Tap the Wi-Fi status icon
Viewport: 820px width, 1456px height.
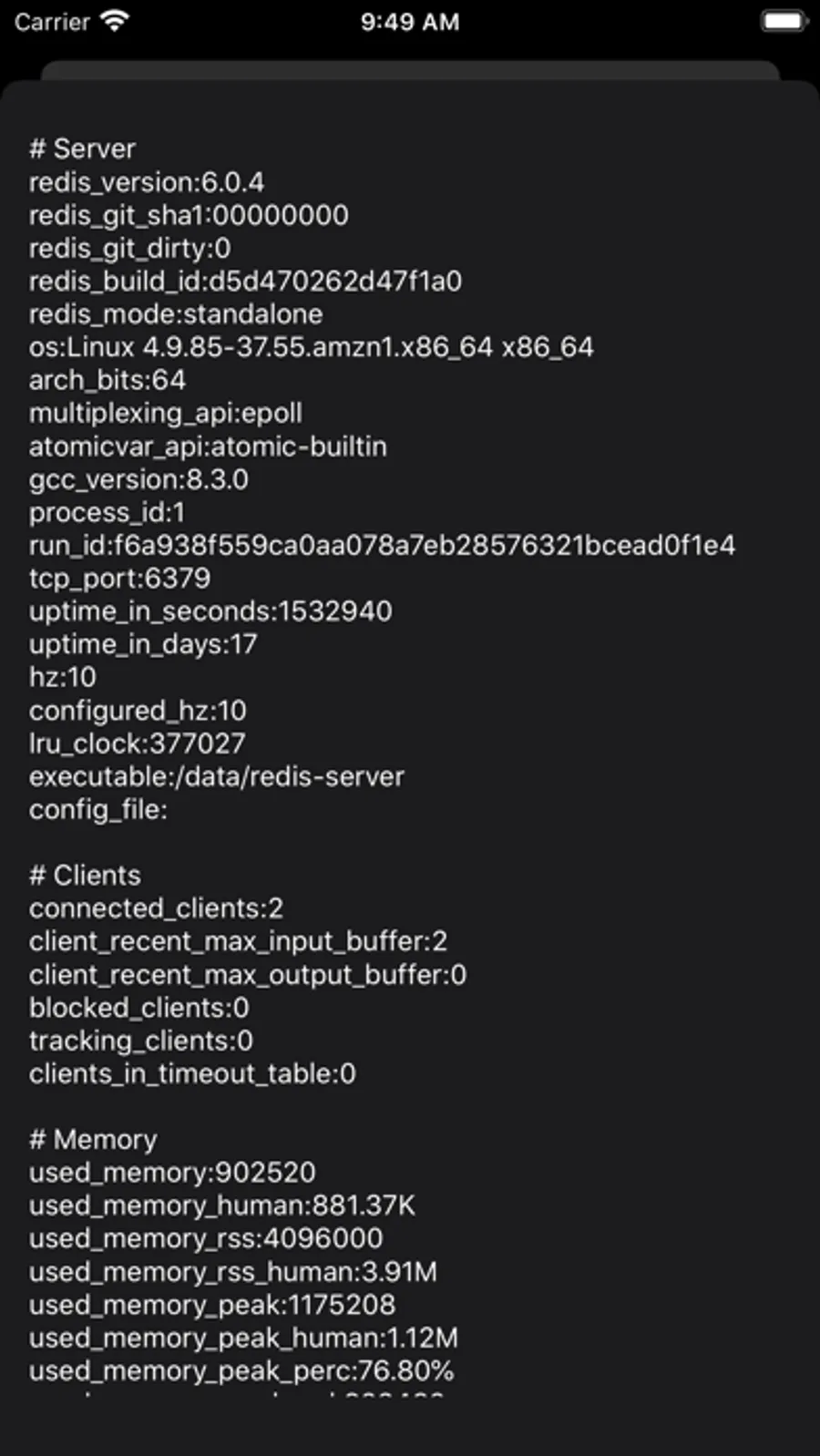click(x=115, y=22)
